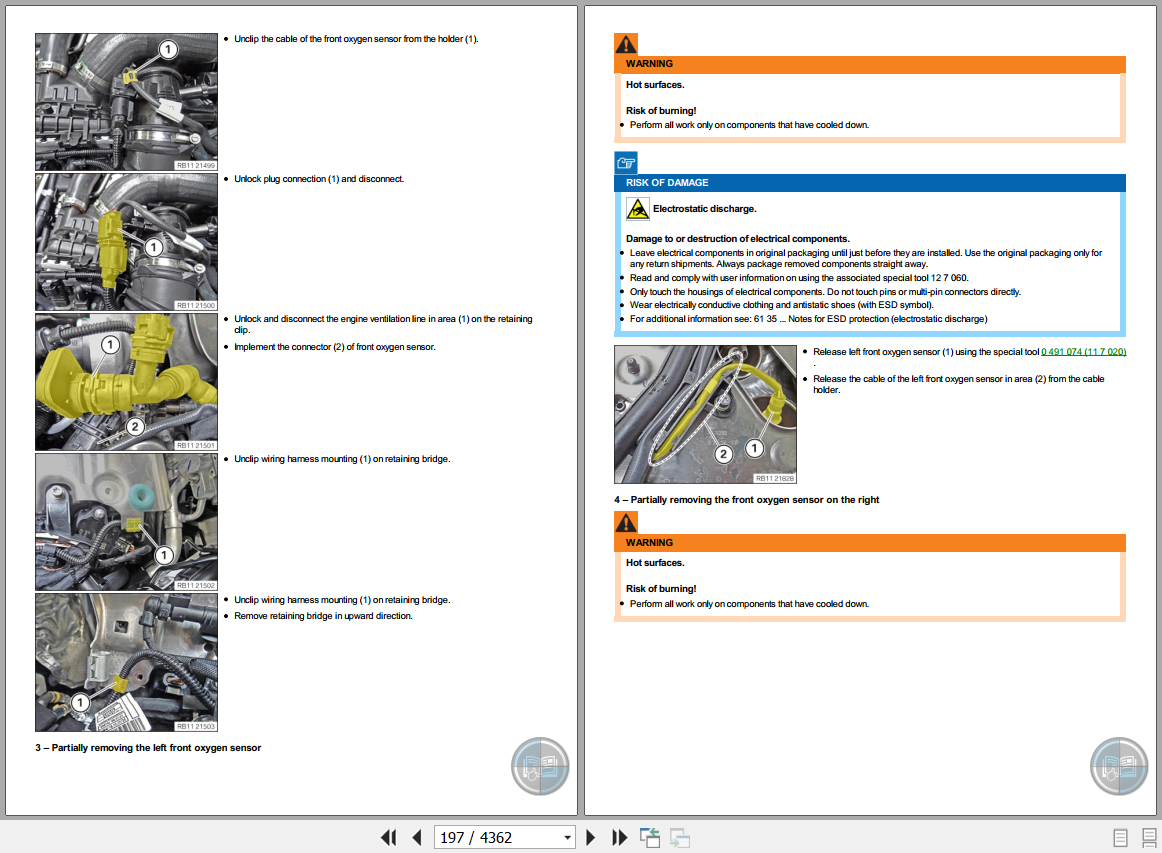The image size is (1162, 853).
Task: Go to the previous page
Action: 416,837
